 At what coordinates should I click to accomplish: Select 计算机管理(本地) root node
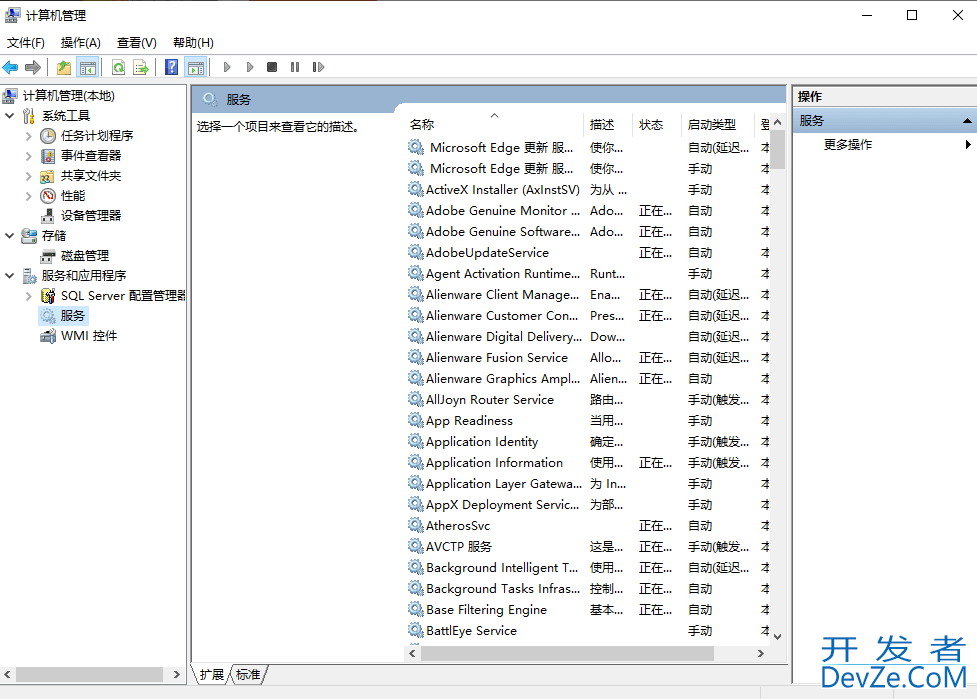[x=69, y=95]
